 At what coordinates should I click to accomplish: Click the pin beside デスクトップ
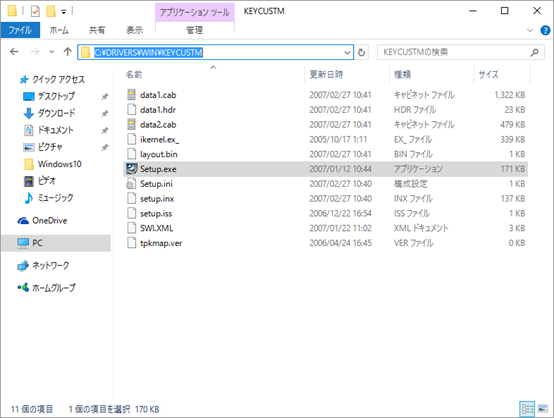pos(105,96)
